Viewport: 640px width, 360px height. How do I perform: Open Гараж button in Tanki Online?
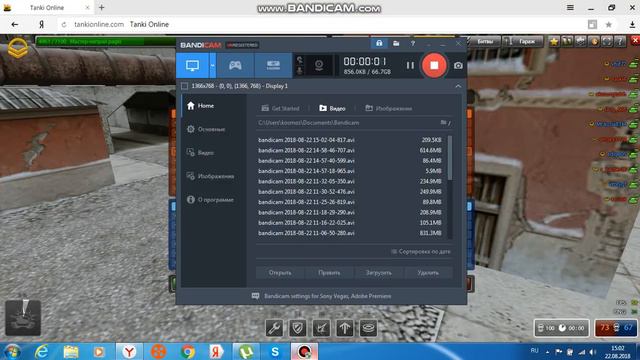click(x=523, y=41)
